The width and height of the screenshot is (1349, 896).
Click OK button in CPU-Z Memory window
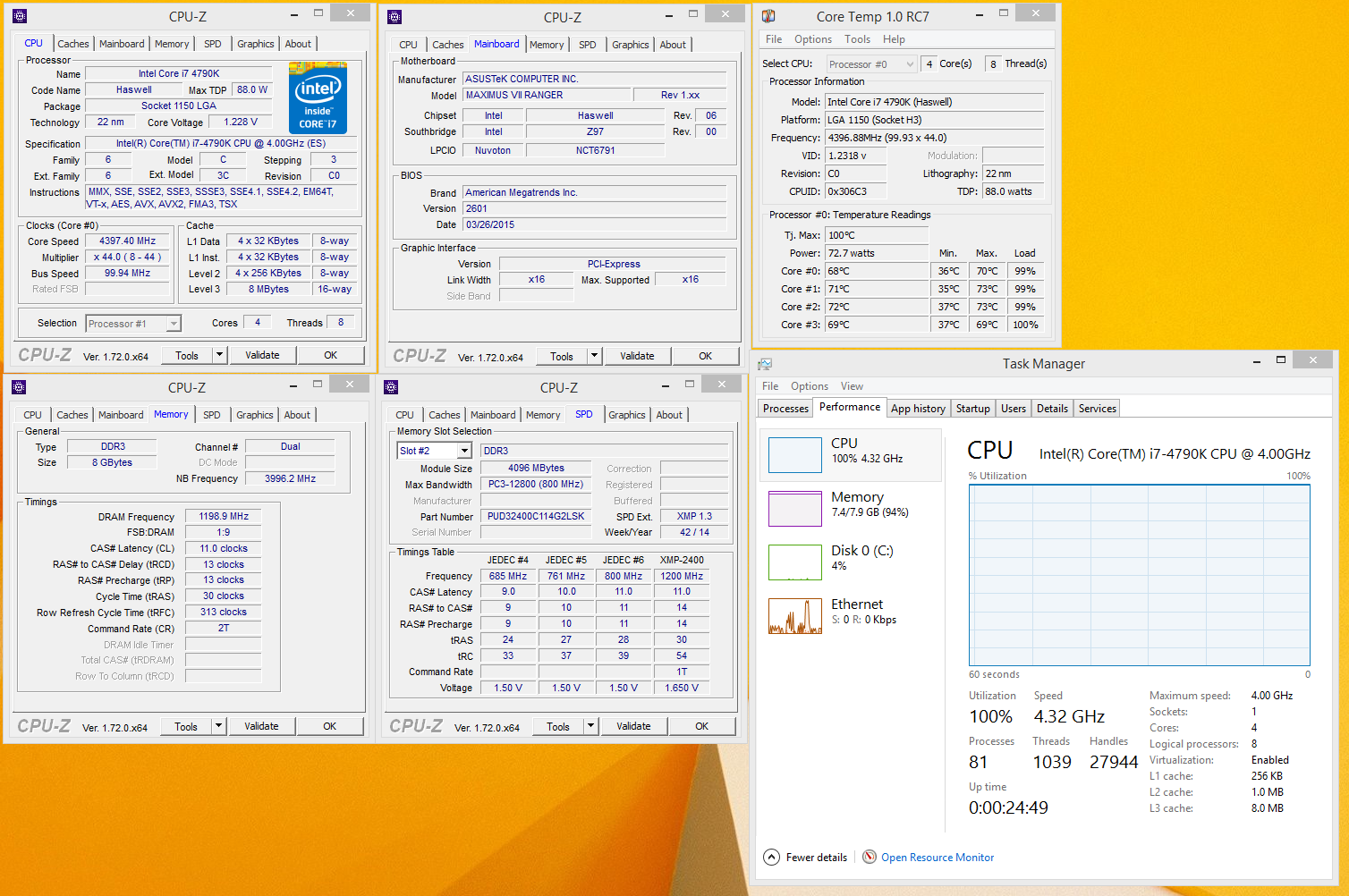tap(330, 726)
